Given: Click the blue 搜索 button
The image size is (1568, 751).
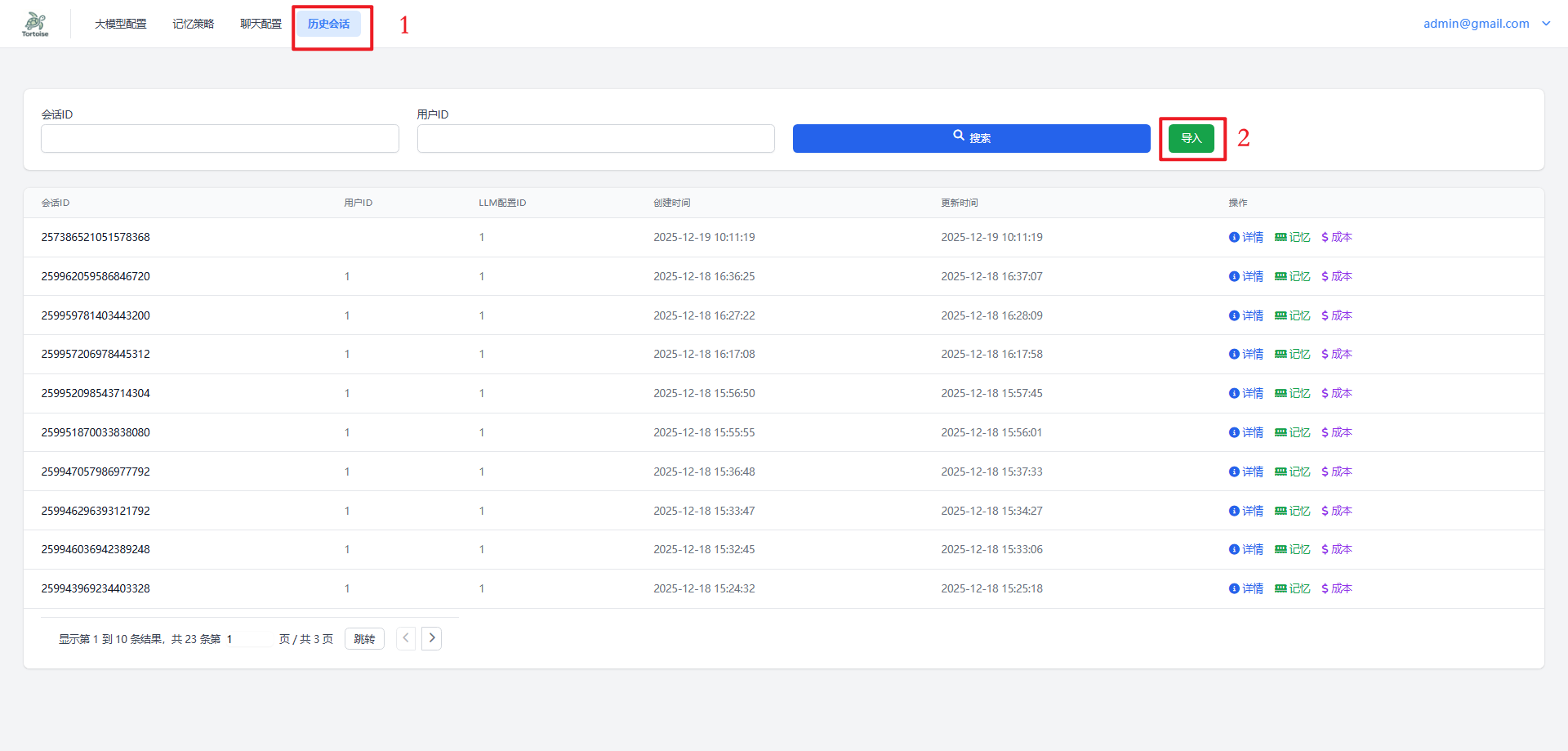Looking at the screenshot, I should pos(972,138).
